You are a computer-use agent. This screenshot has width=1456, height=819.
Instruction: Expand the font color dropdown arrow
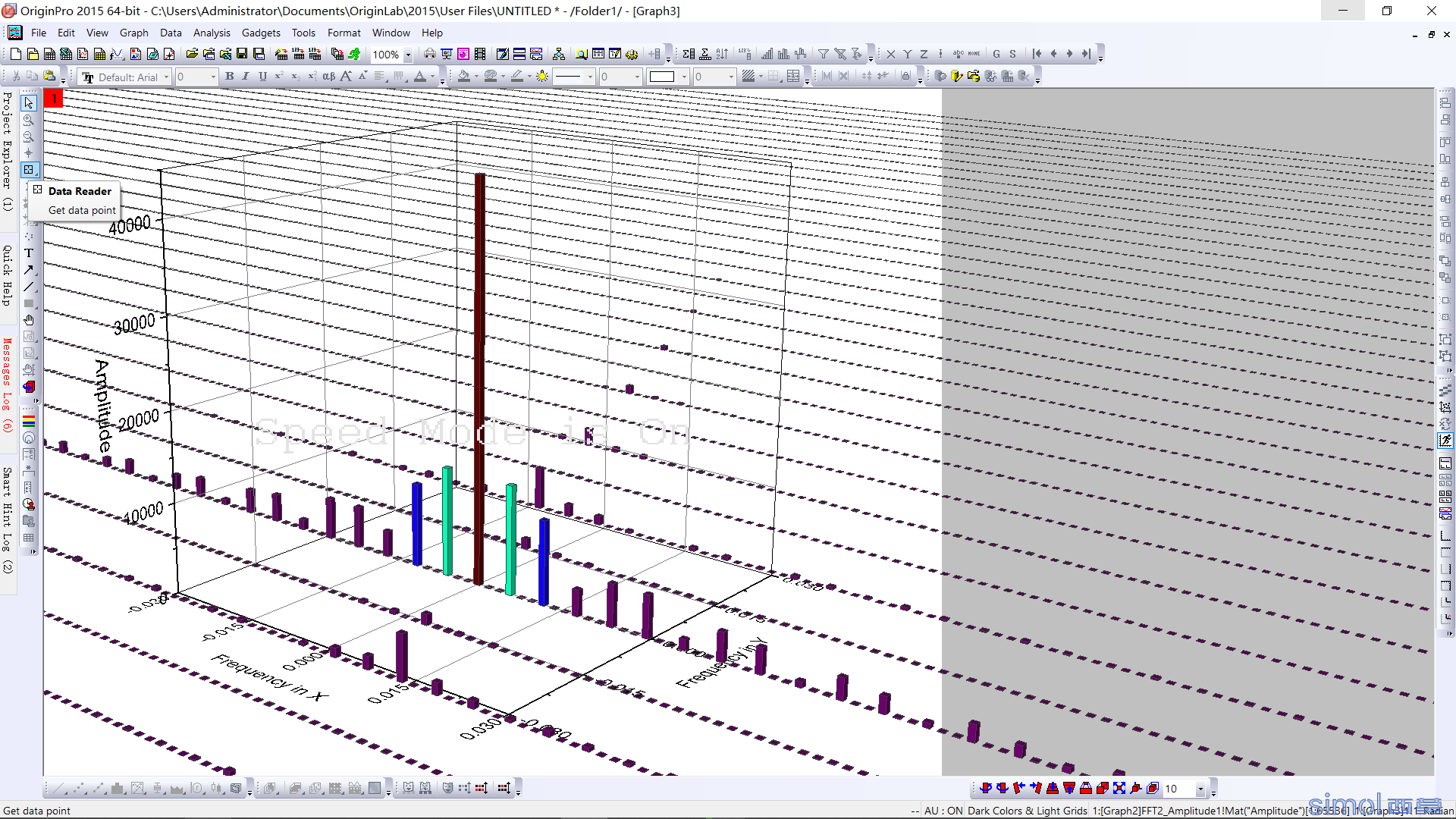tap(433, 77)
